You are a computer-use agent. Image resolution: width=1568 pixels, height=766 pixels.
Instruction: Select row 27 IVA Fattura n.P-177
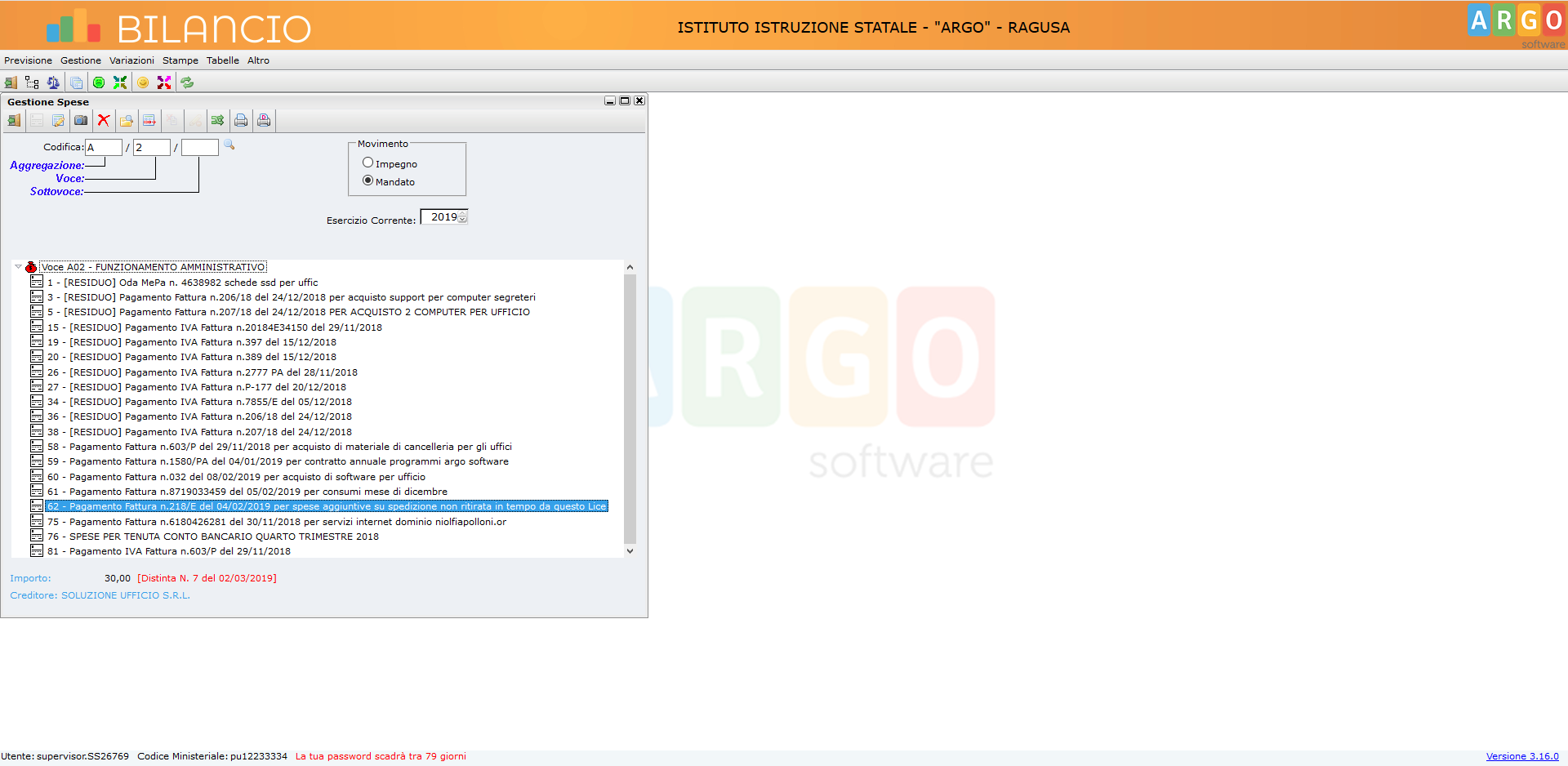pos(196,387)
